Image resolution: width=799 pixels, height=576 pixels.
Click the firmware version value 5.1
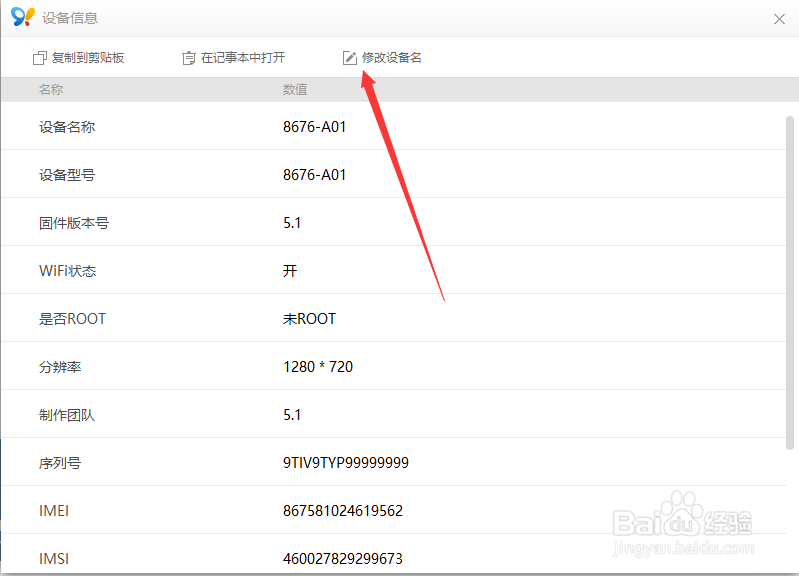click(x=292, y=223)
